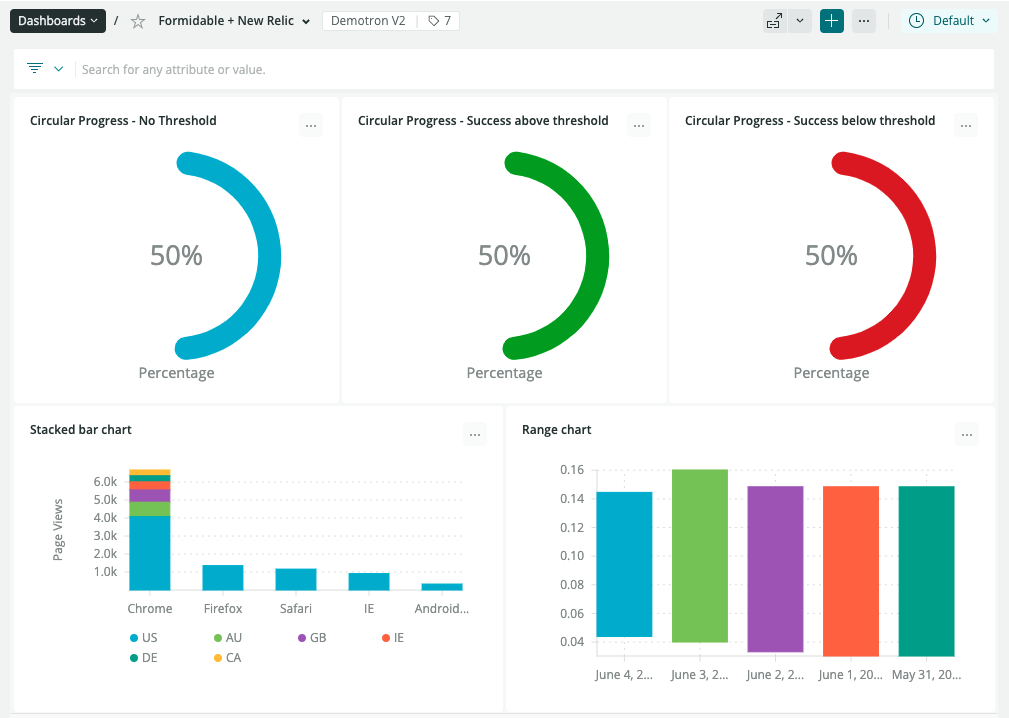Toggle the CA series in the legend
This screenshot has width=1009, height=718.
click(227, 658)
